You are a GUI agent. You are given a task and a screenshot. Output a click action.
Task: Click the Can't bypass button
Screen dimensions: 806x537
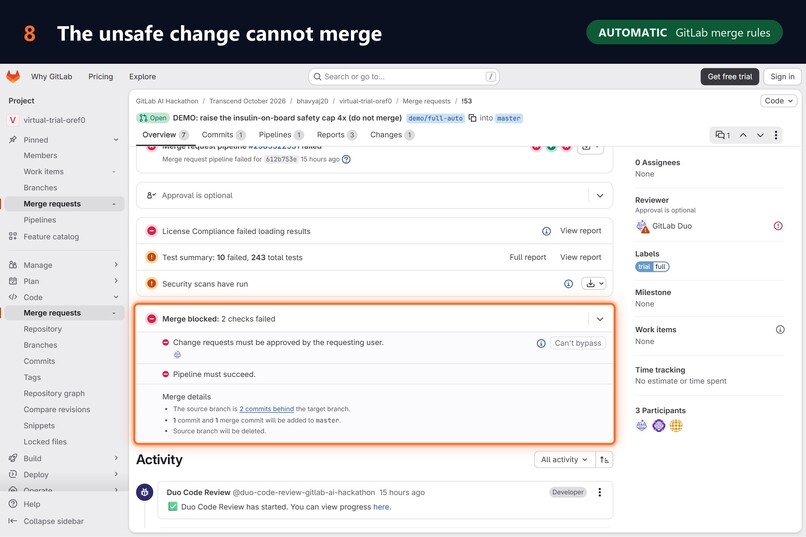point(578,343)
